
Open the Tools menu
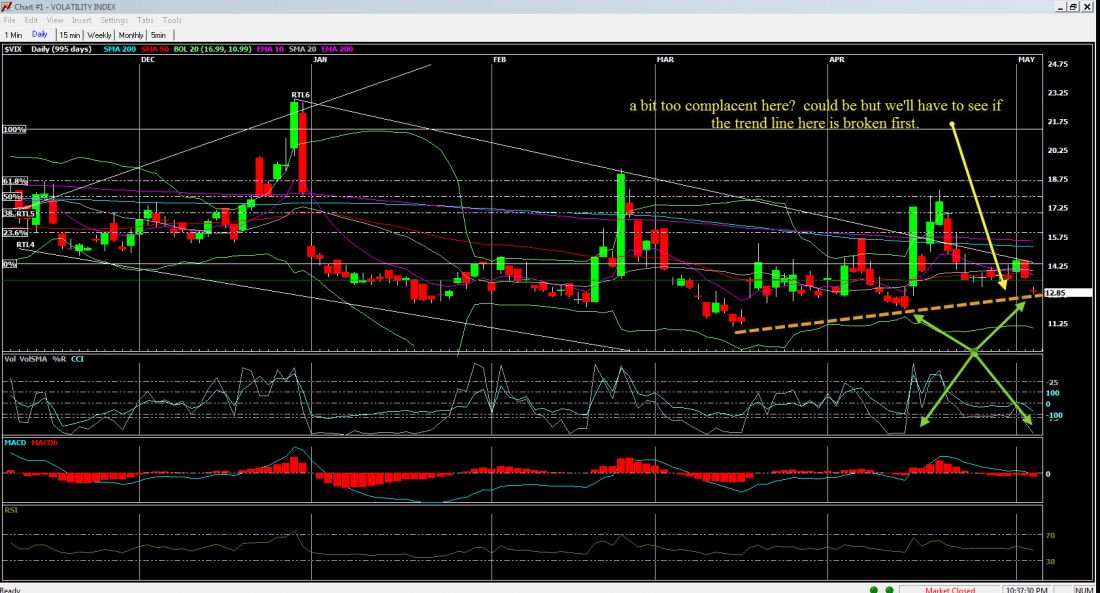coord(172,20)
